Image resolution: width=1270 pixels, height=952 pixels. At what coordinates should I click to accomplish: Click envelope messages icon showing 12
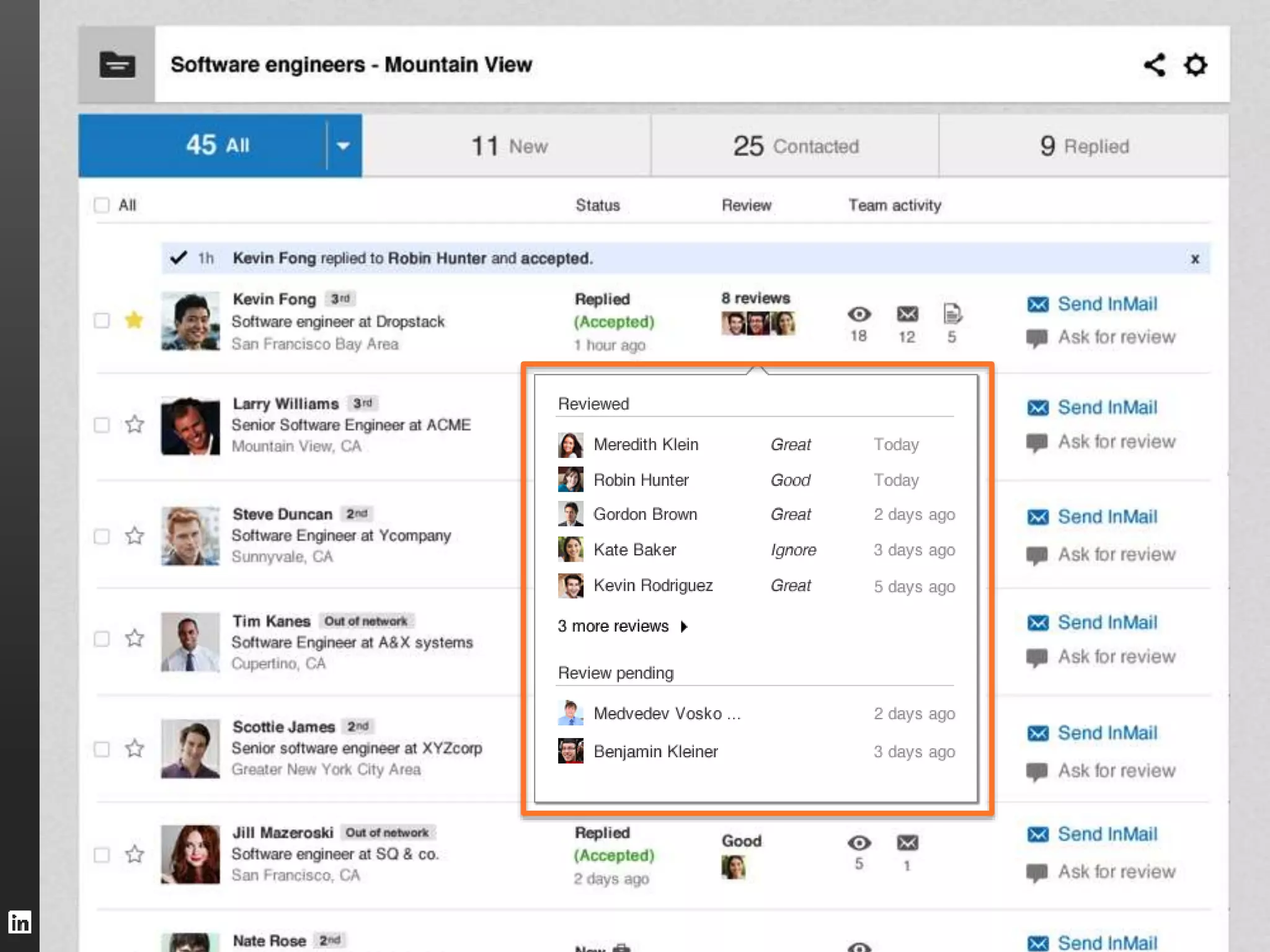point(907,314)
